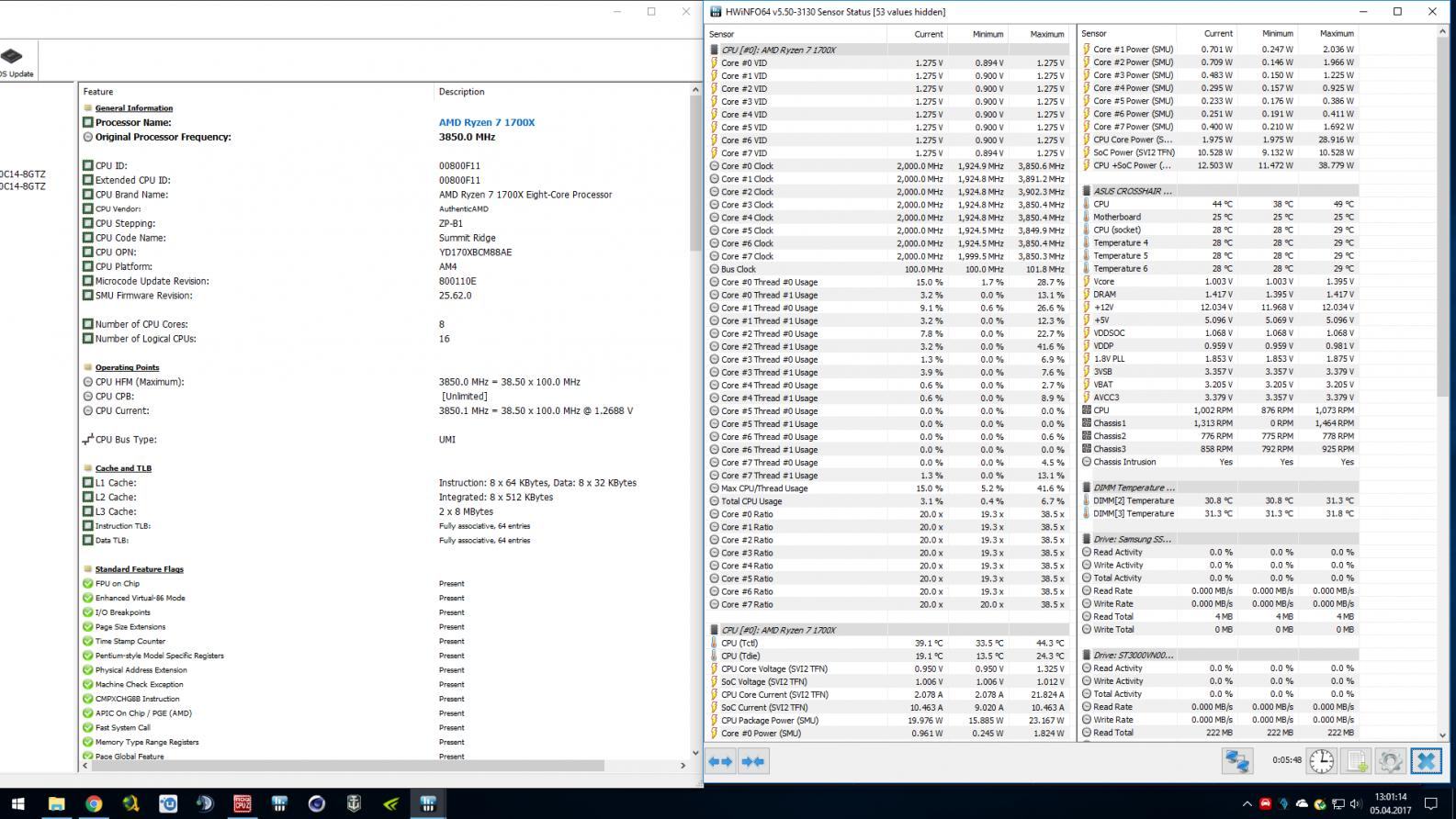Select the DIMM Temperature sensor group header

point(1217,488)
